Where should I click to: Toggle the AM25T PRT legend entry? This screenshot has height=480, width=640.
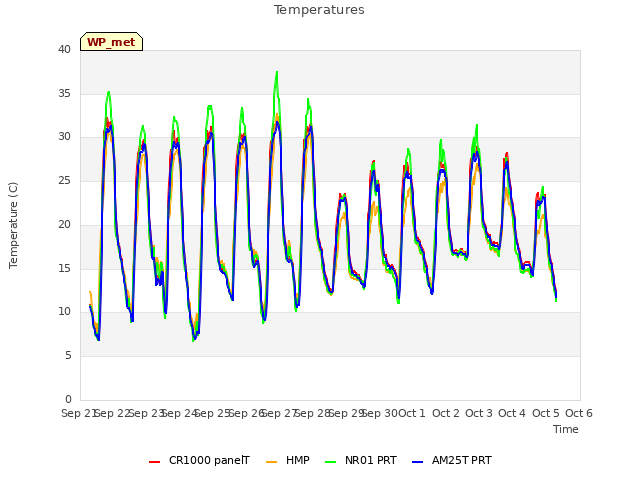click(x=452, y=460)
